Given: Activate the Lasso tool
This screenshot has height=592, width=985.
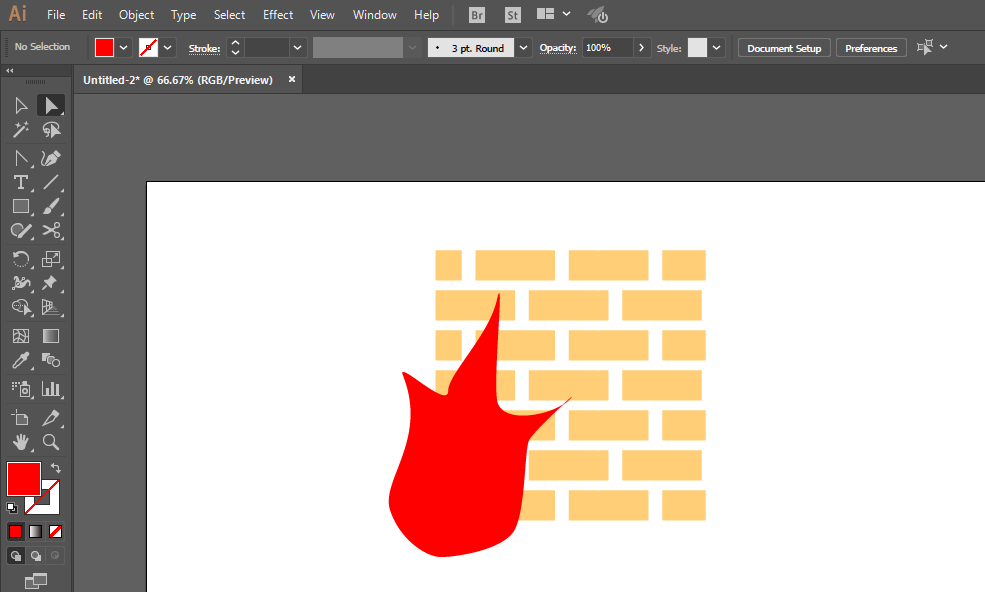Looking at the screenshot, I should pos(51,129).
